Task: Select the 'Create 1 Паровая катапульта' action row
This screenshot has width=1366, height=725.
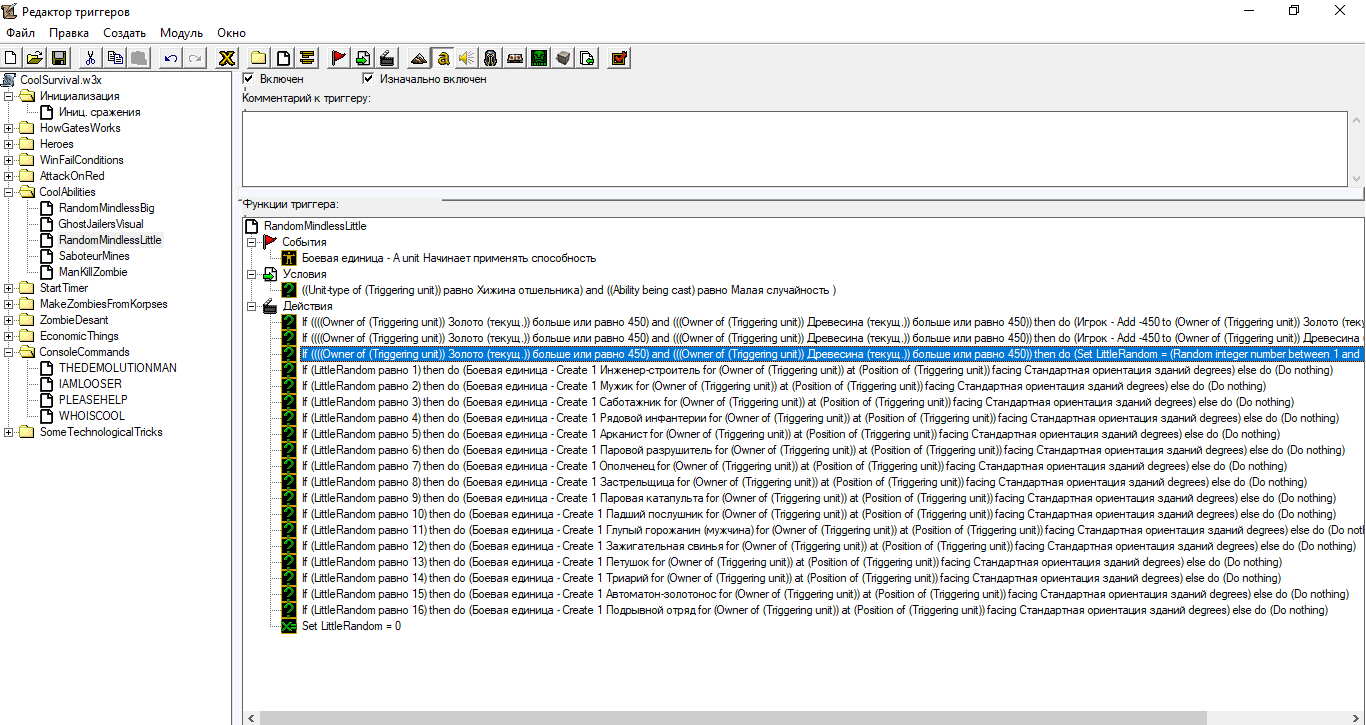Action: [x=818, y=498]
